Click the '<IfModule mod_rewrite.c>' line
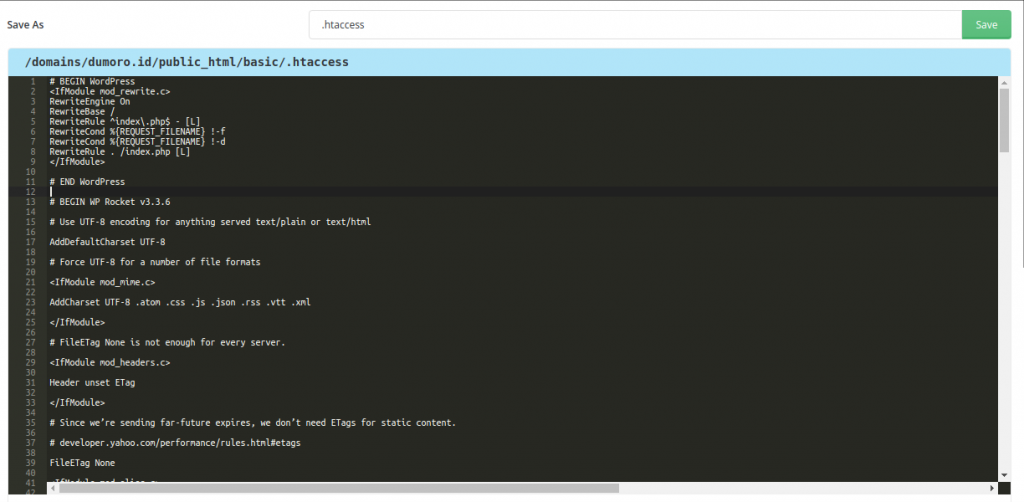The height and width of the screenshot is (502, 1024). click(x=110, y=92)
